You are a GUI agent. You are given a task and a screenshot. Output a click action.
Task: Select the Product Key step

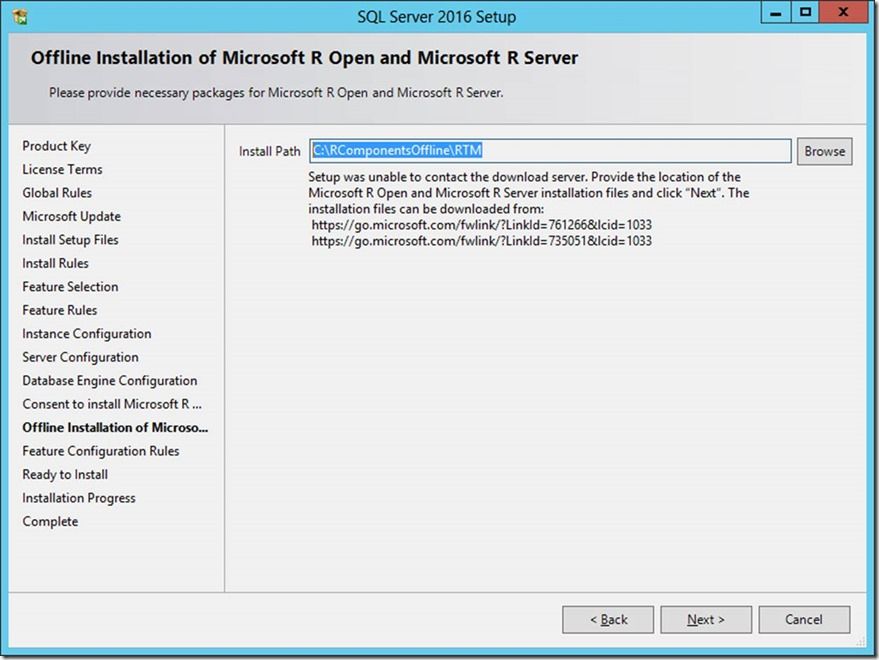tap(57, 146)
